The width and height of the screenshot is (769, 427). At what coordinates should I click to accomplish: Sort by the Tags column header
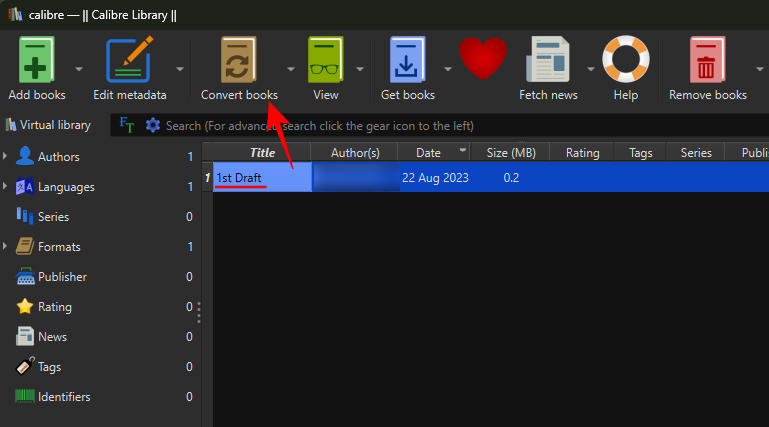tap(641, 152)
